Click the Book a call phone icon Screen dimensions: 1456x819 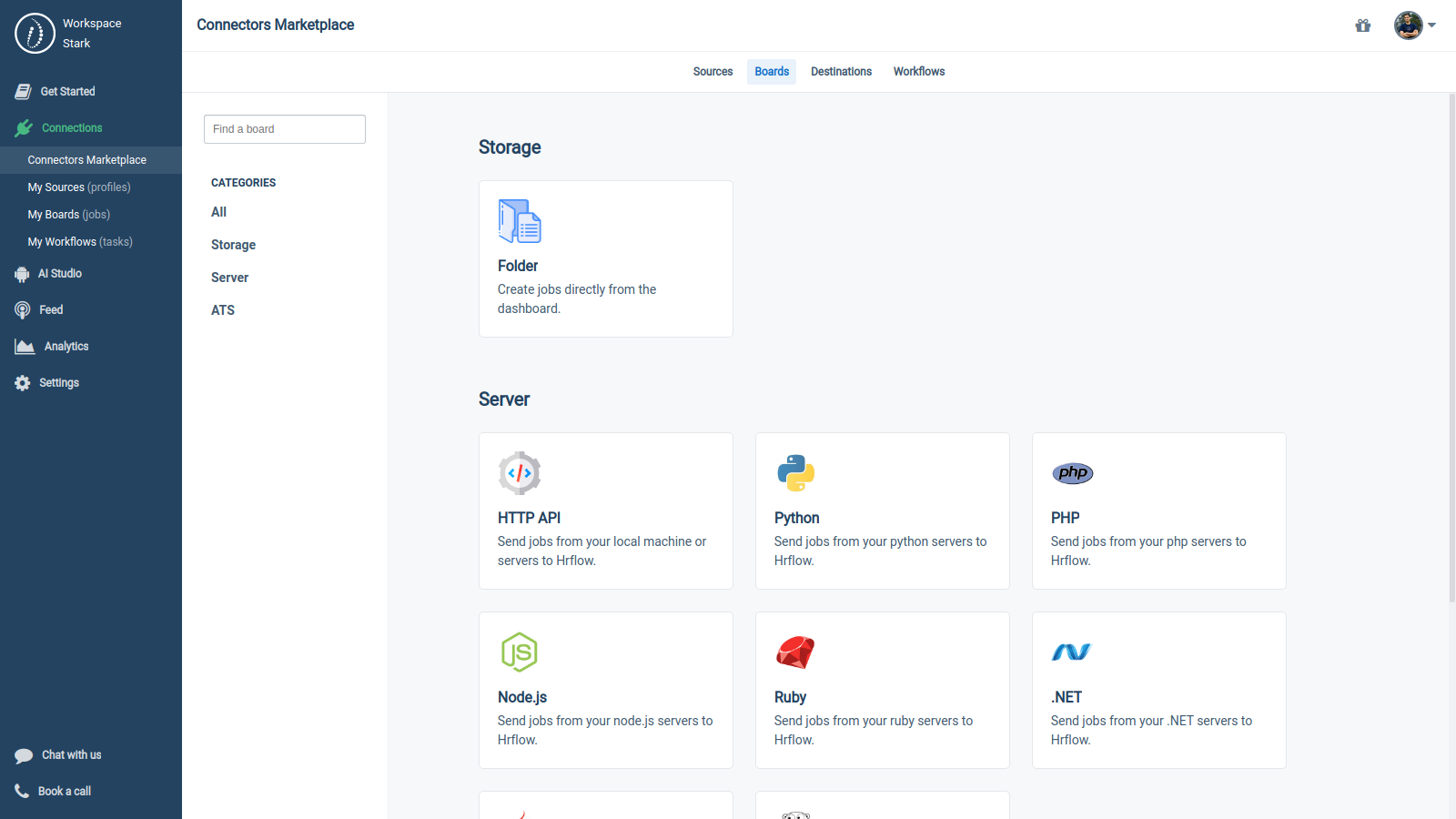pos(22,791)
